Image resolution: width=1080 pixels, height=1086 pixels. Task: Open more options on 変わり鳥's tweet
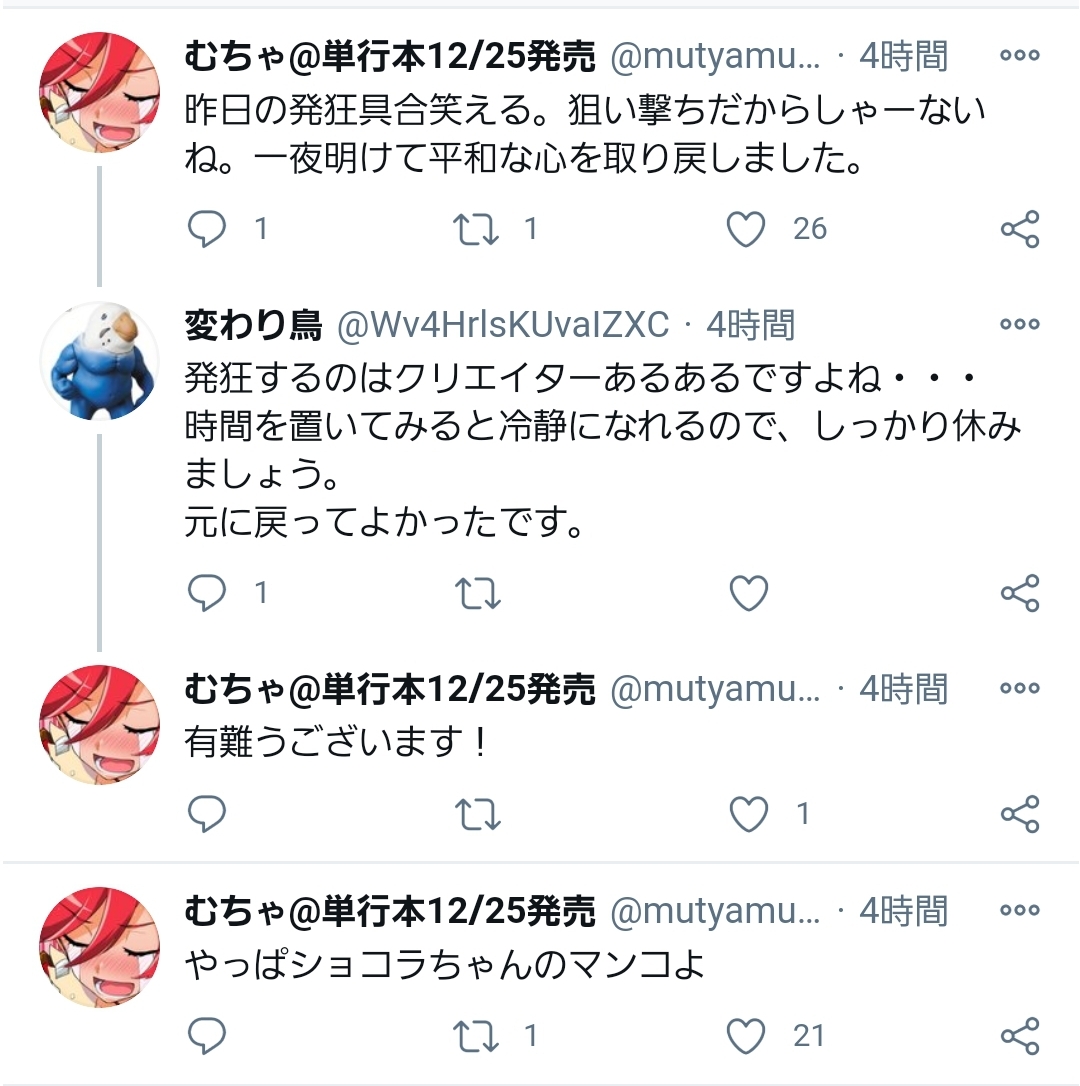click(x=1020, y=323)
